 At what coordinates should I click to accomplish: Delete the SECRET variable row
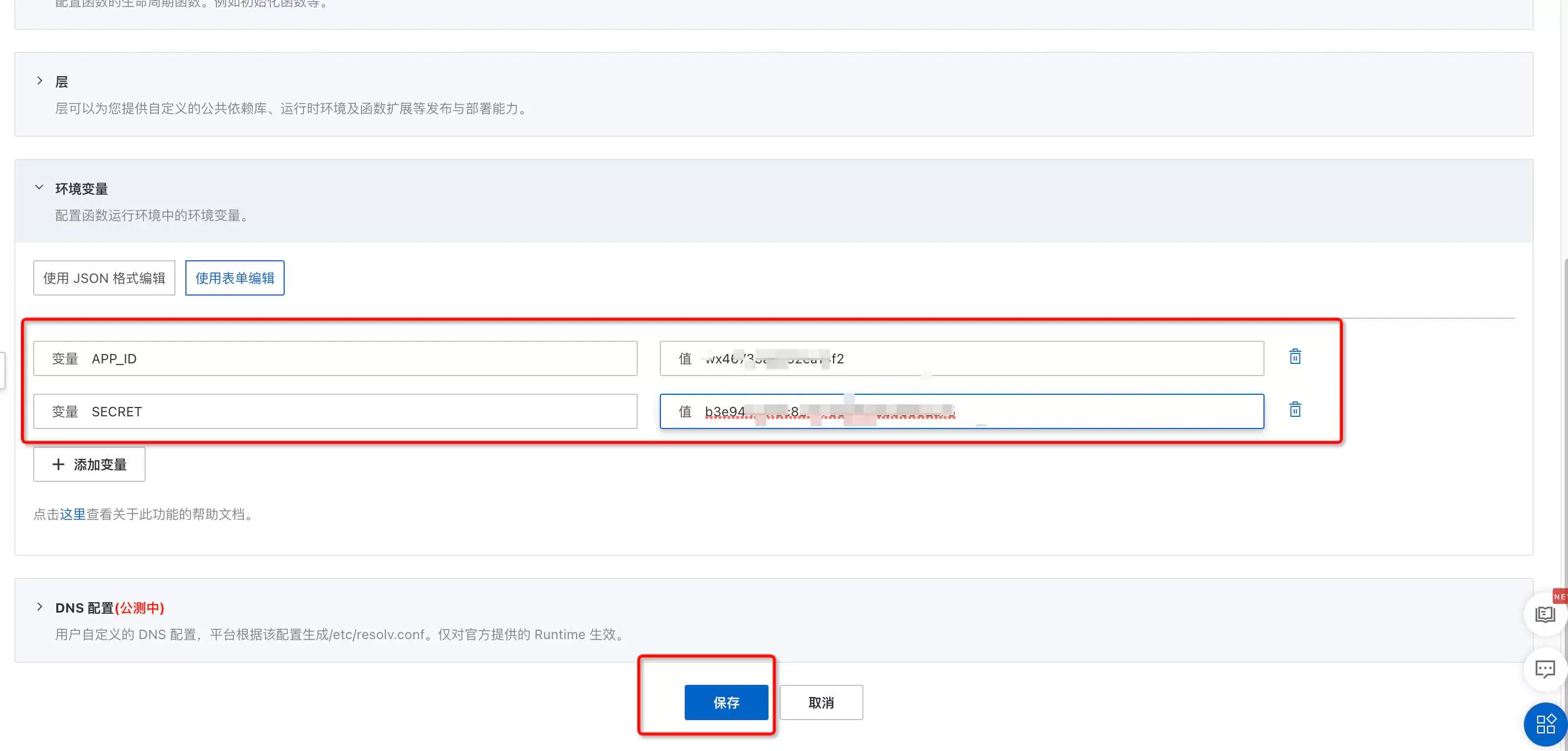click(x=1295, y=409)
